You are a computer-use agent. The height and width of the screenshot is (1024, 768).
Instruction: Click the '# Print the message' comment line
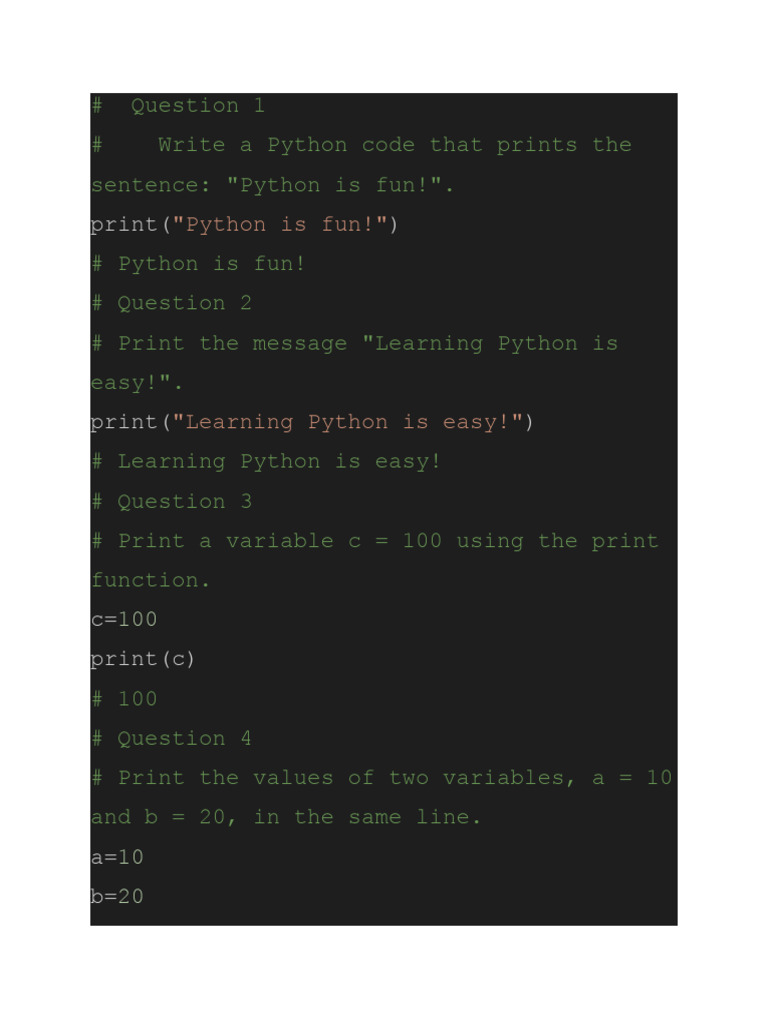[354, 343]
